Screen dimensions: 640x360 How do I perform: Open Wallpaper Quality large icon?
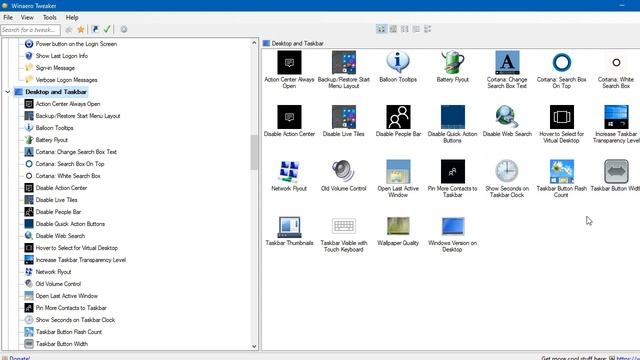click(398, 226)
